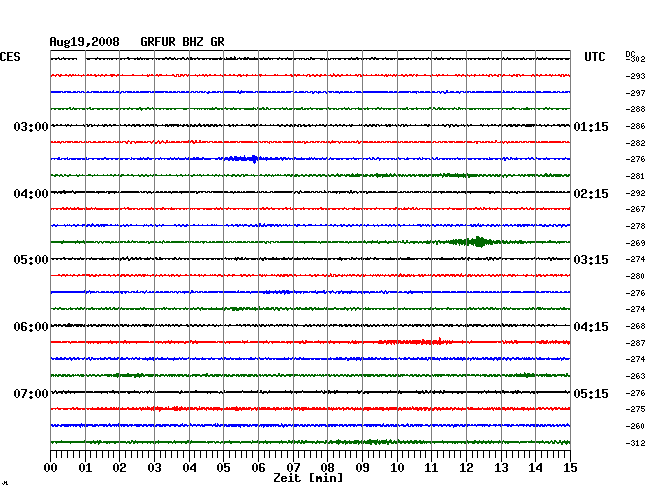Viewport: 650px width, 494px height.
Task: Click the DC value -269
Action: click(635, 243)
